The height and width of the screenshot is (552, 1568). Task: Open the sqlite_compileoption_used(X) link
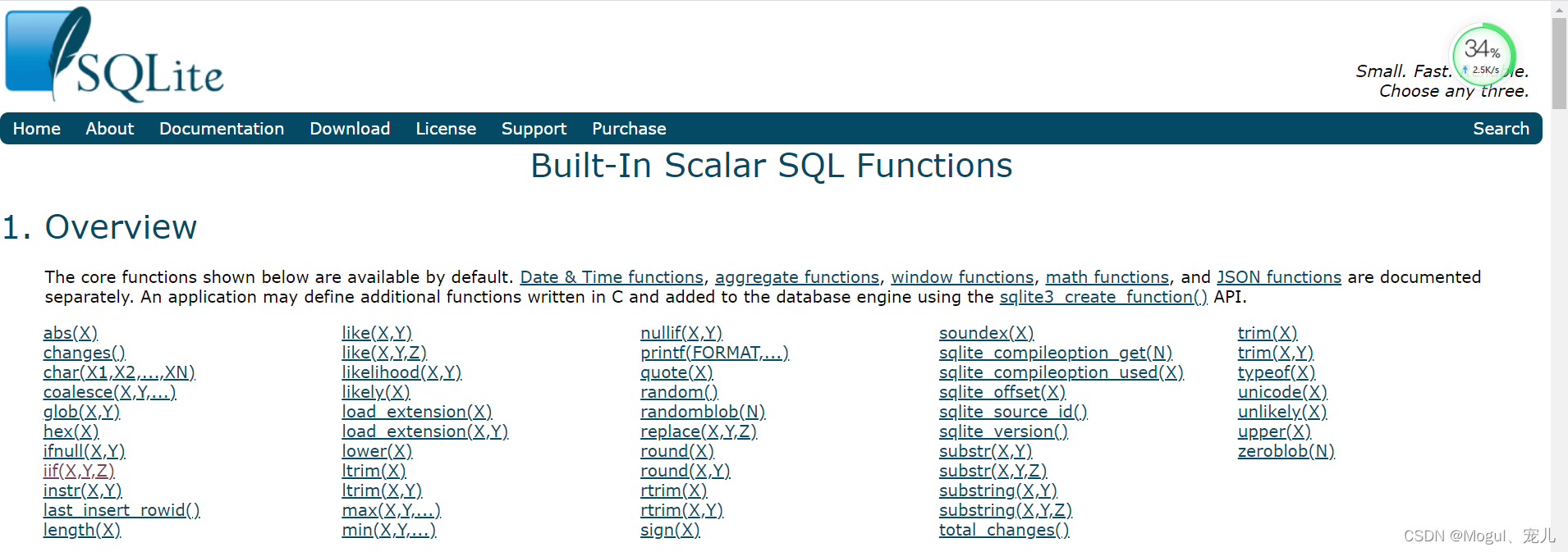(x=1061, y=372)
